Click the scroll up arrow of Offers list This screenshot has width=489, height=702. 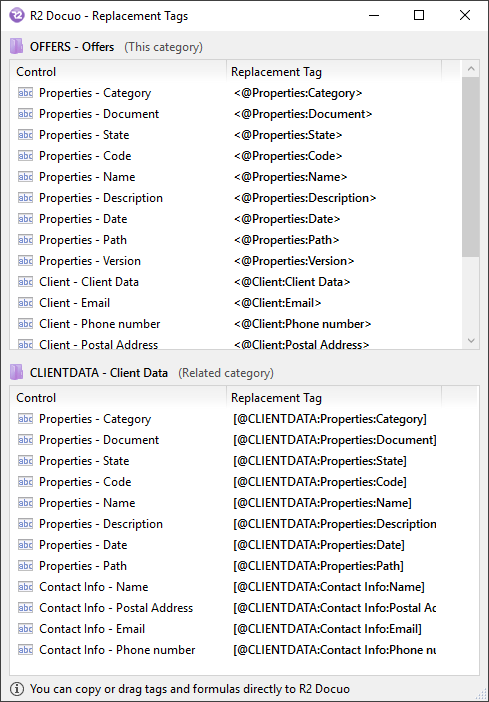(x=470, y=69)
